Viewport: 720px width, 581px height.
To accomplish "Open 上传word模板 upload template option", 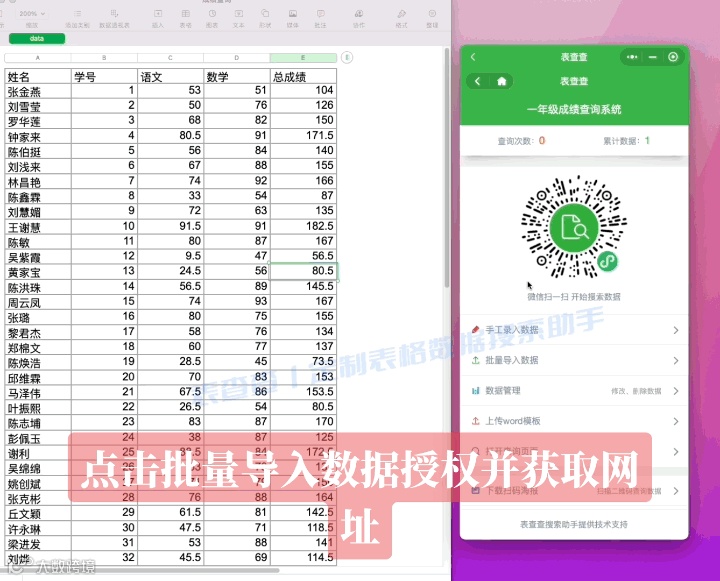I will 574,421.
